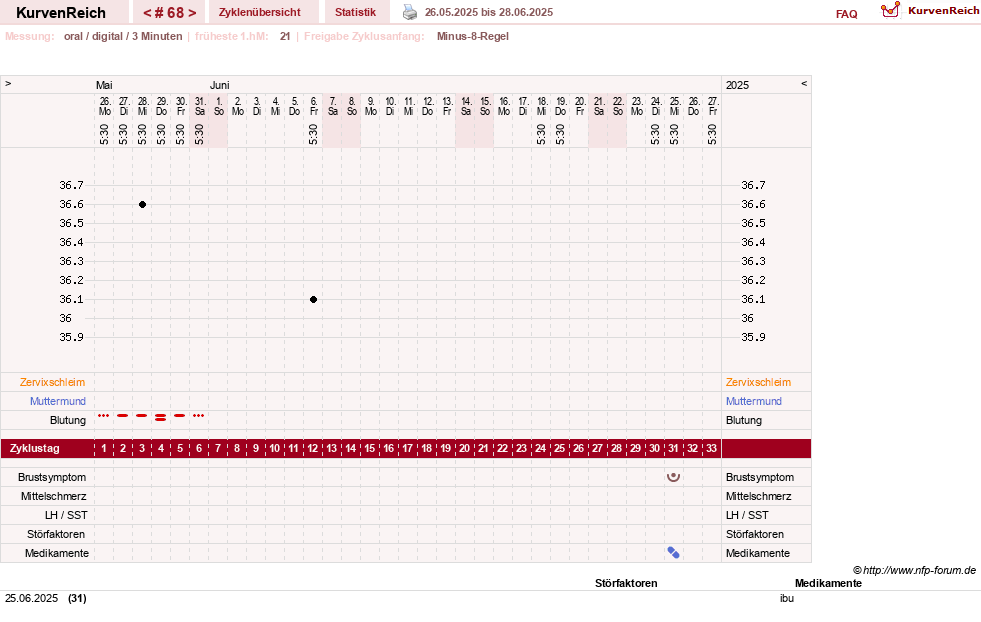
Task: Click the left Blutung row label
Action: click(x=68, y=421)
